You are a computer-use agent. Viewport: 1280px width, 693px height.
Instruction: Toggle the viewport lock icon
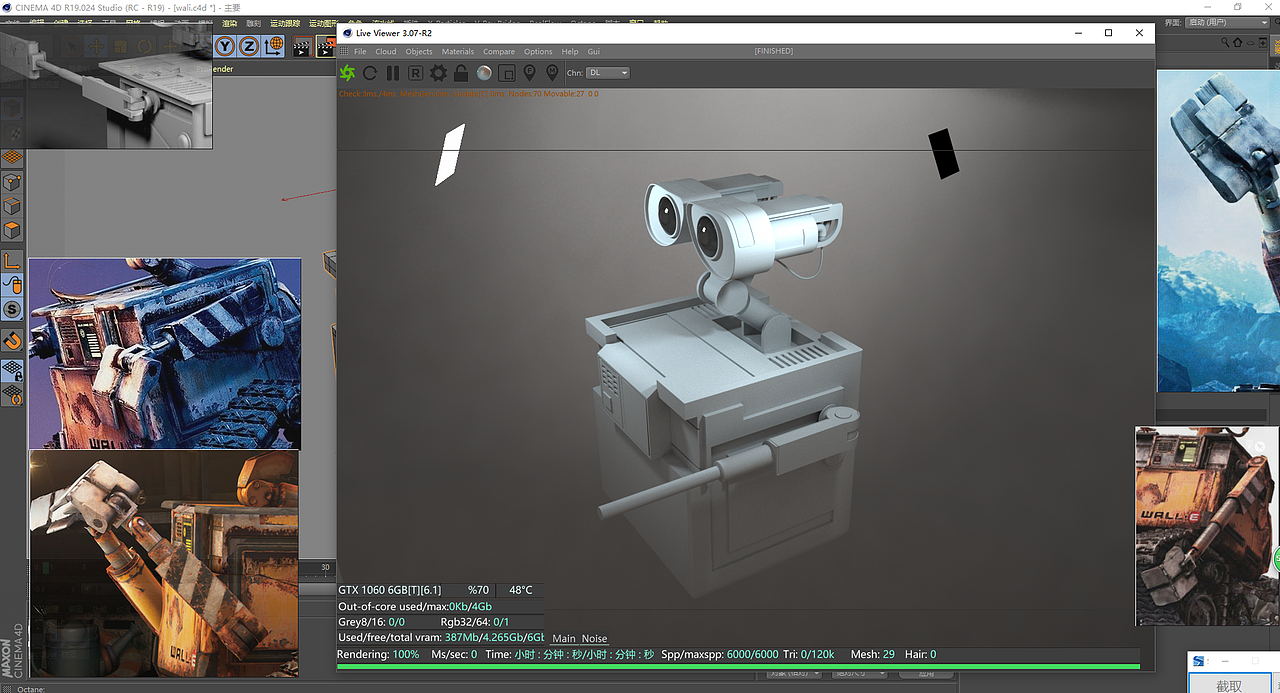point(461,72)
